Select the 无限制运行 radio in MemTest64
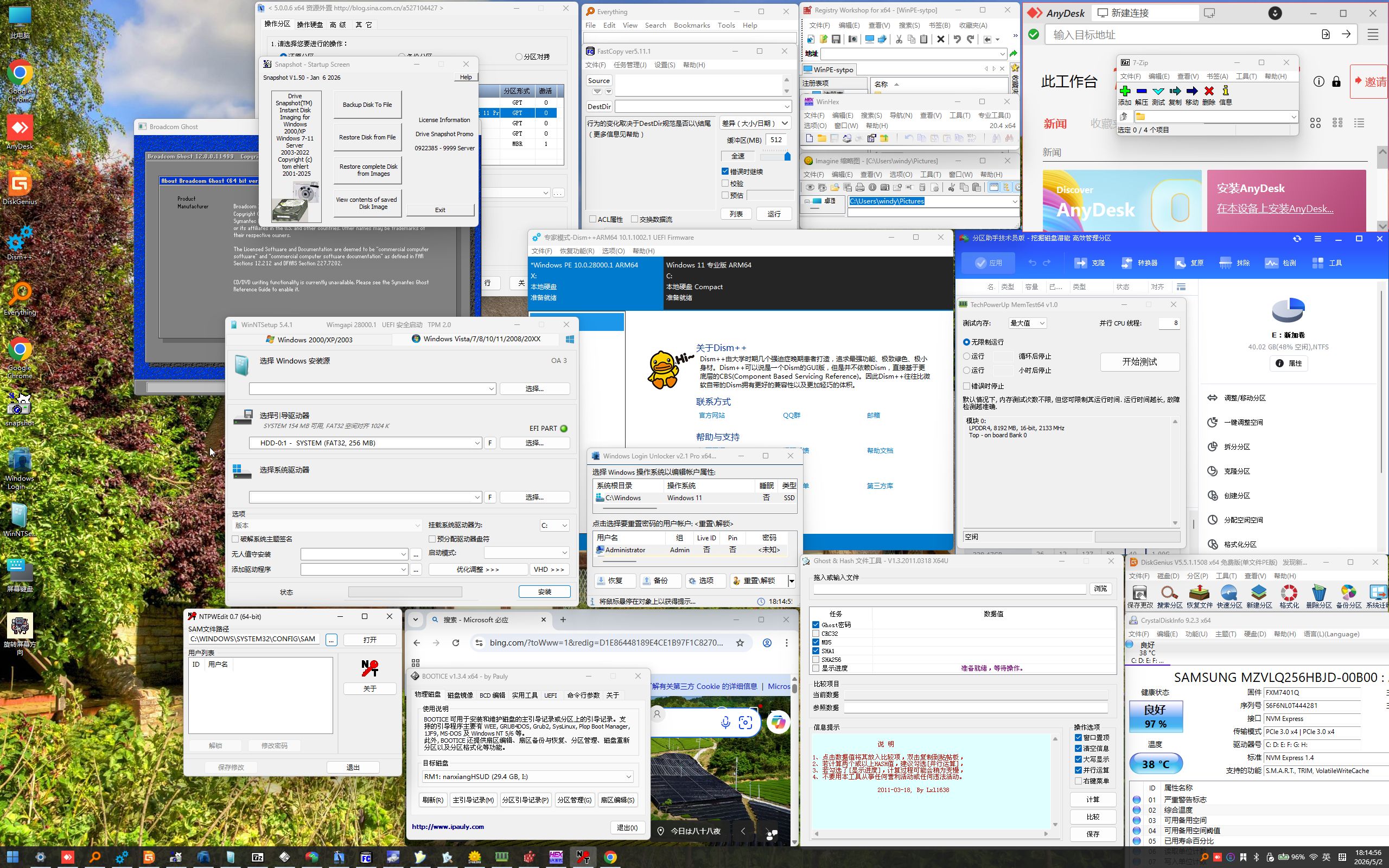The image size is (1389, 868). [966, 342]
